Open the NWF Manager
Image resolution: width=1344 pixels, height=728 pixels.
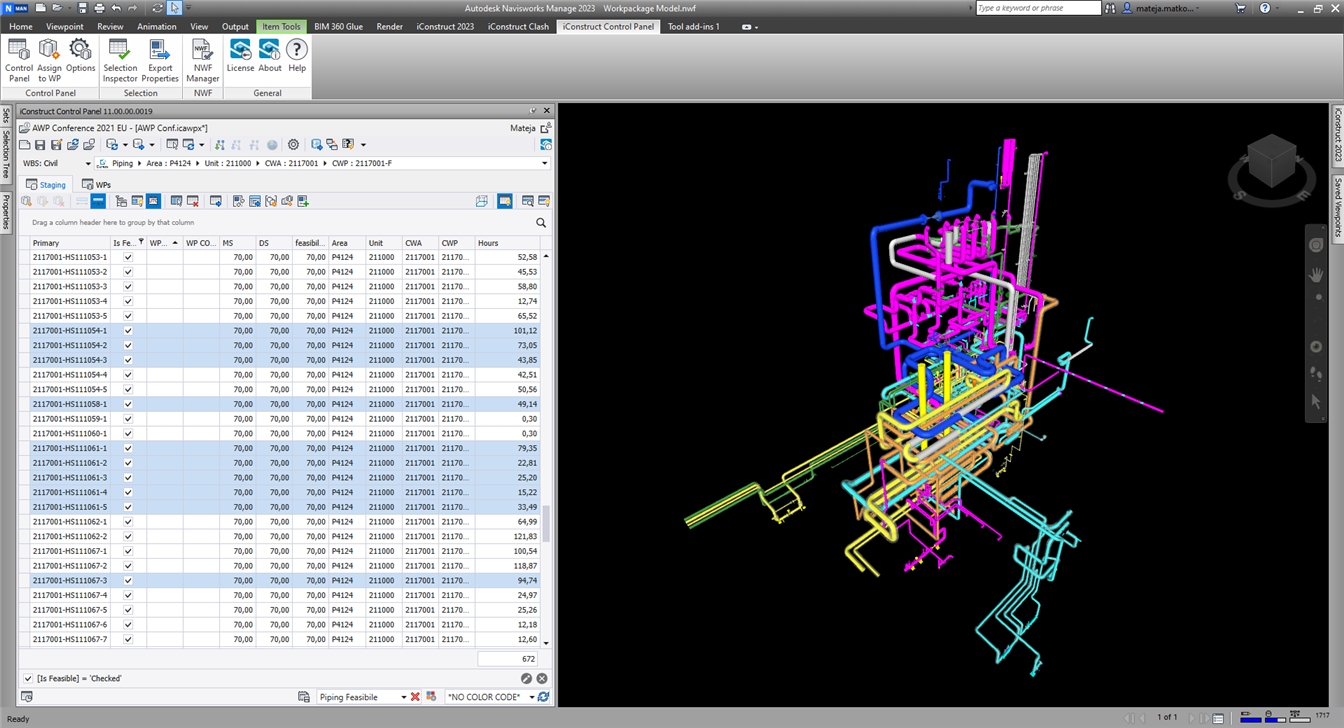pos(203,60)
